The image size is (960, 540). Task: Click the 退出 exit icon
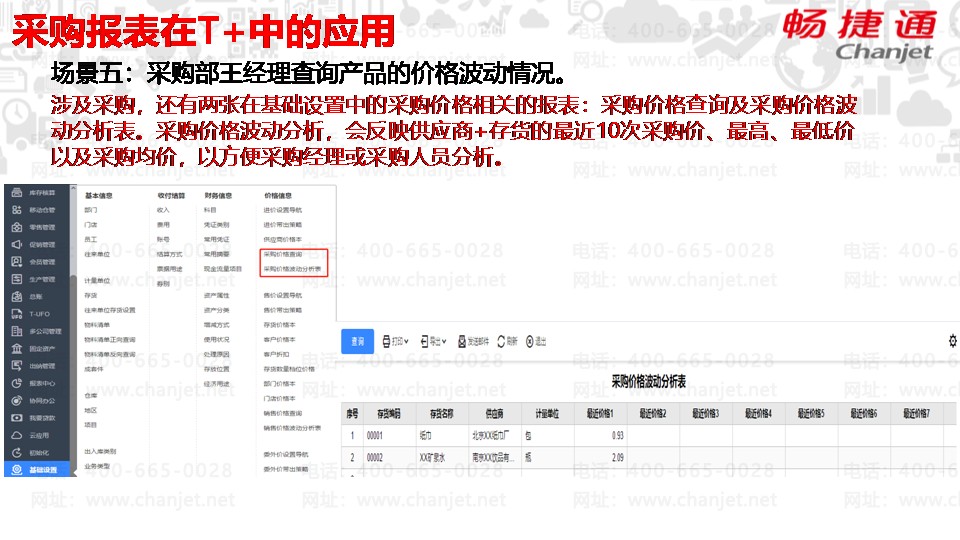click(530, 342)
